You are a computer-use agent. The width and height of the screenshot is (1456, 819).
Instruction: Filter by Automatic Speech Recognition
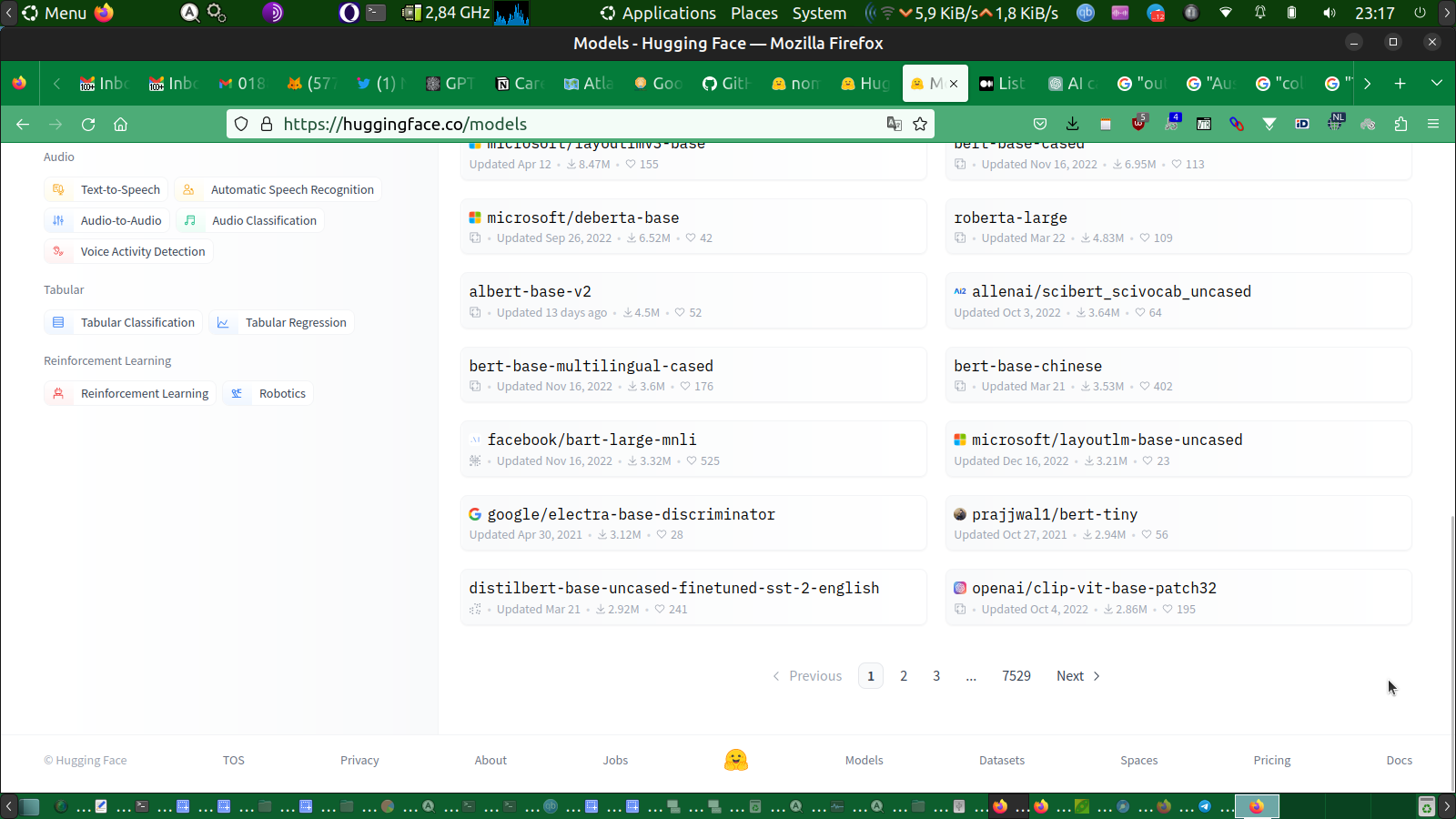278,189
